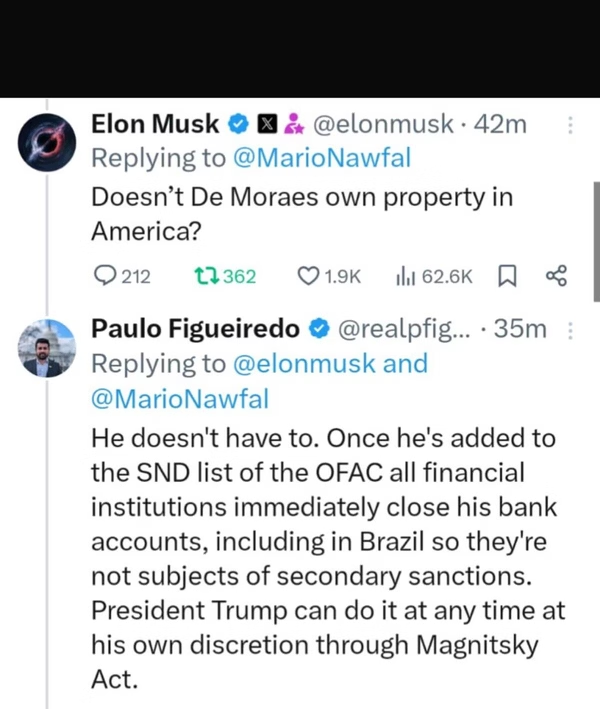Click Elon Musk's blue verified badge
Image resolution: width=600 pixels, height=709 pixels.
[239, 125]
